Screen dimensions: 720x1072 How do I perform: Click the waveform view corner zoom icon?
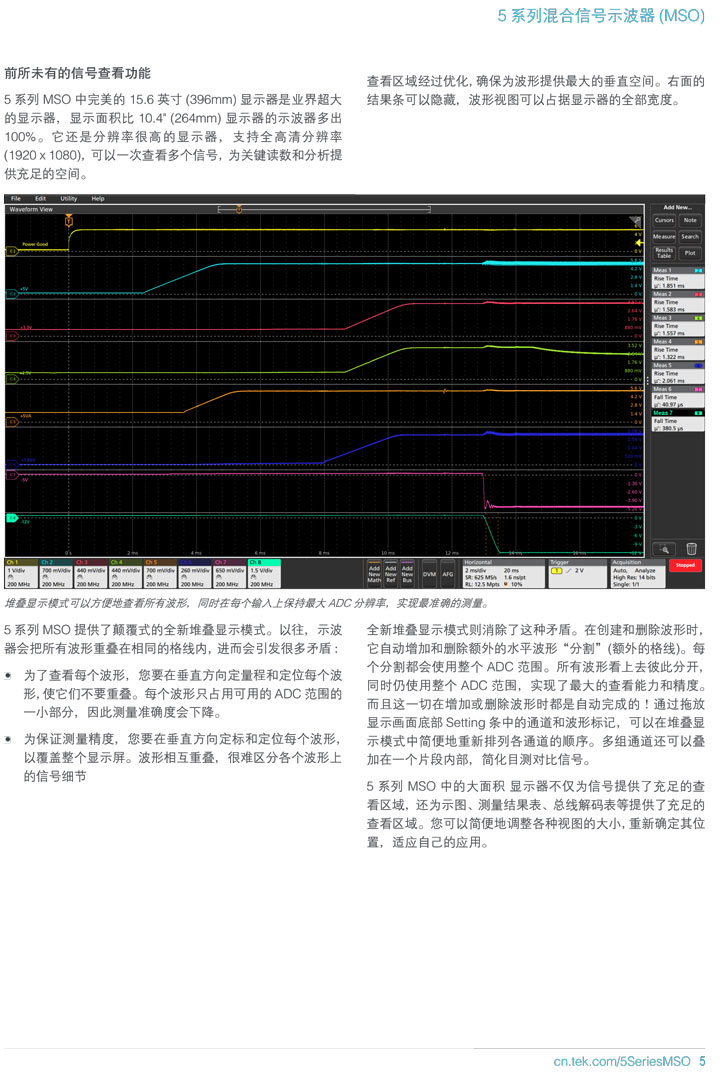[636, 221]
